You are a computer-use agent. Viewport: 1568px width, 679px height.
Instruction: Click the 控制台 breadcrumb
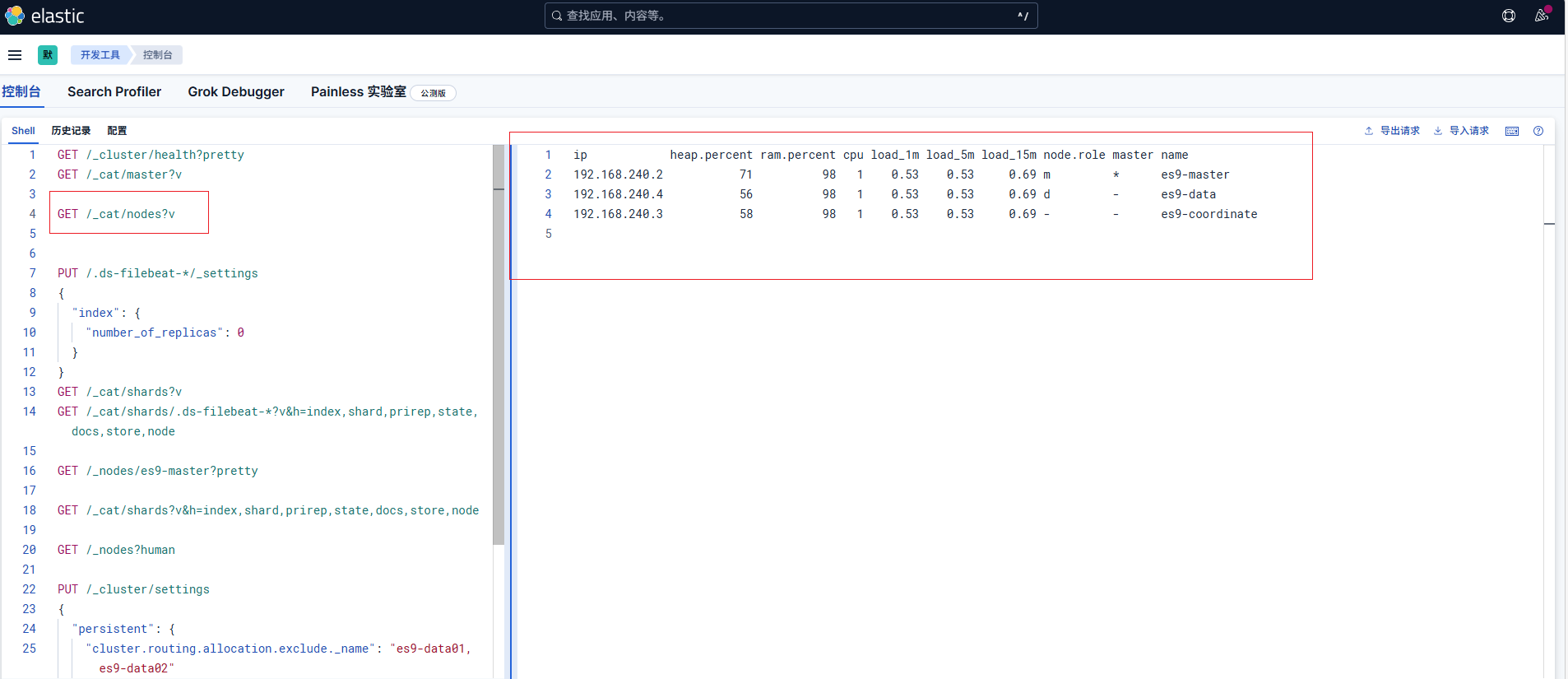tap(157, 55)
